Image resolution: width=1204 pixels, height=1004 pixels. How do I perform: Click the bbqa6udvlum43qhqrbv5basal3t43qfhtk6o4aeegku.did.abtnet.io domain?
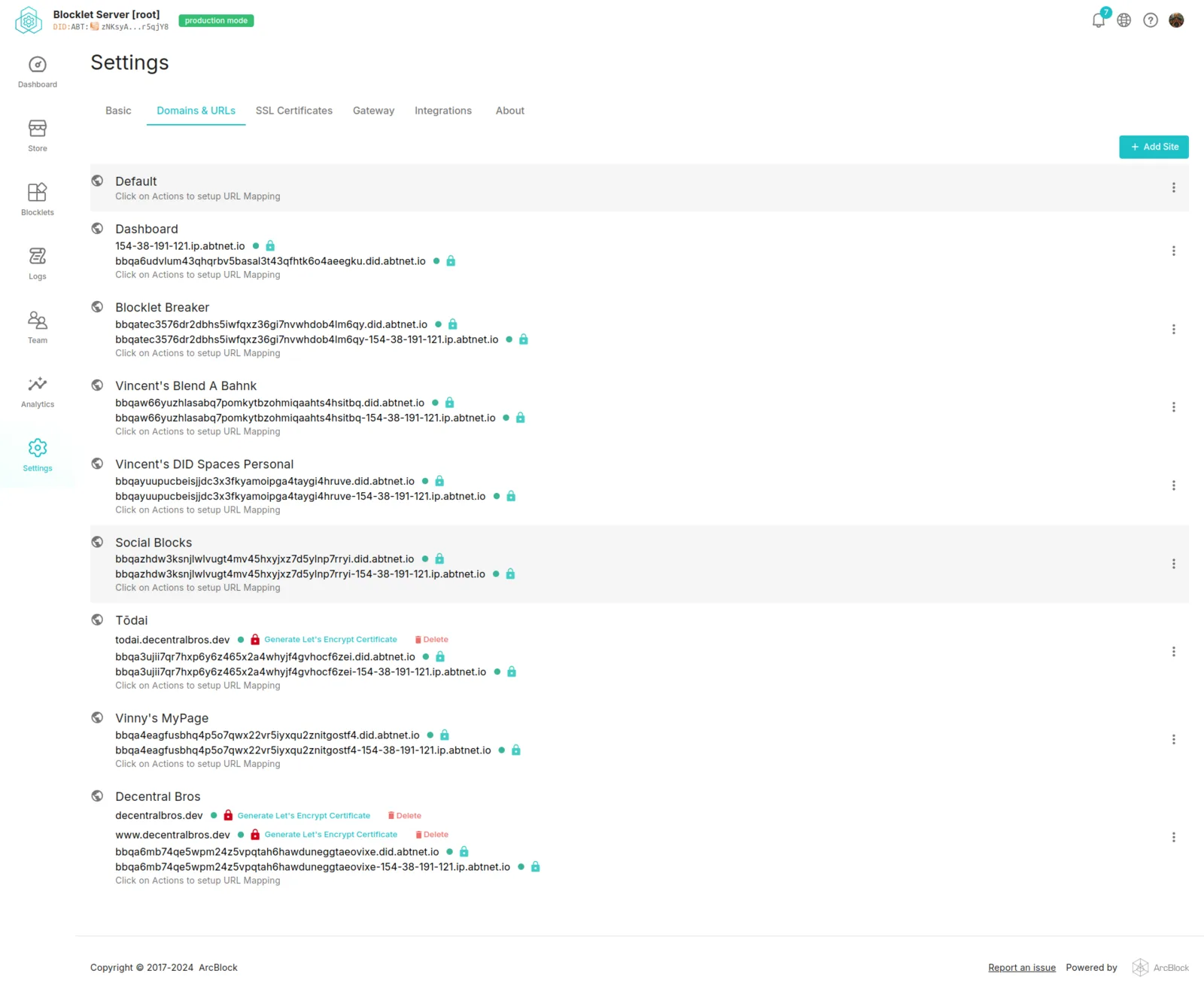[270, 261]
